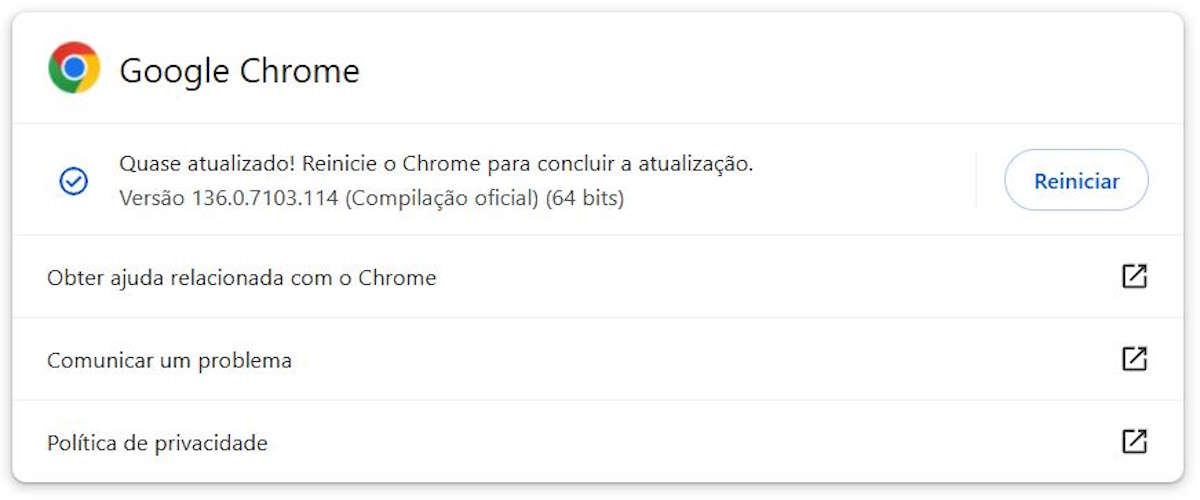
Task: Click the word Chrome in the help row
Action: coord(397,277)
